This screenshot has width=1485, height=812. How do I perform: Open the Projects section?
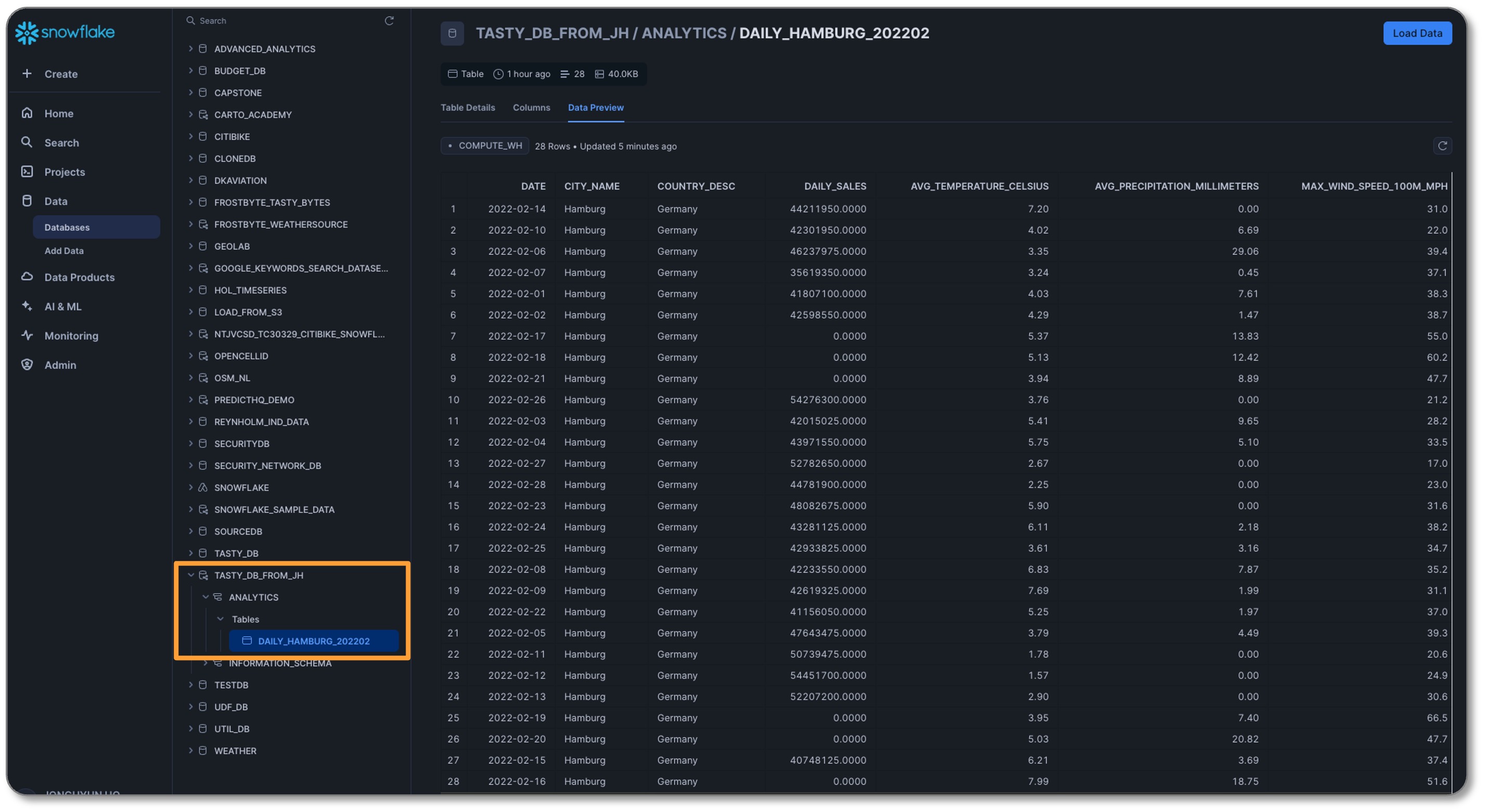point(64,172)
